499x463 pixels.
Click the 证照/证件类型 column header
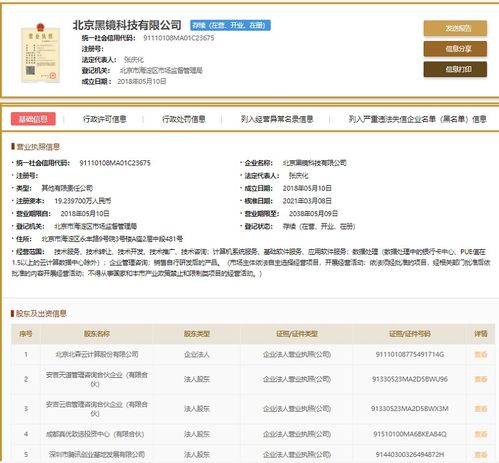pyautogui.click(x=297, y=334)
